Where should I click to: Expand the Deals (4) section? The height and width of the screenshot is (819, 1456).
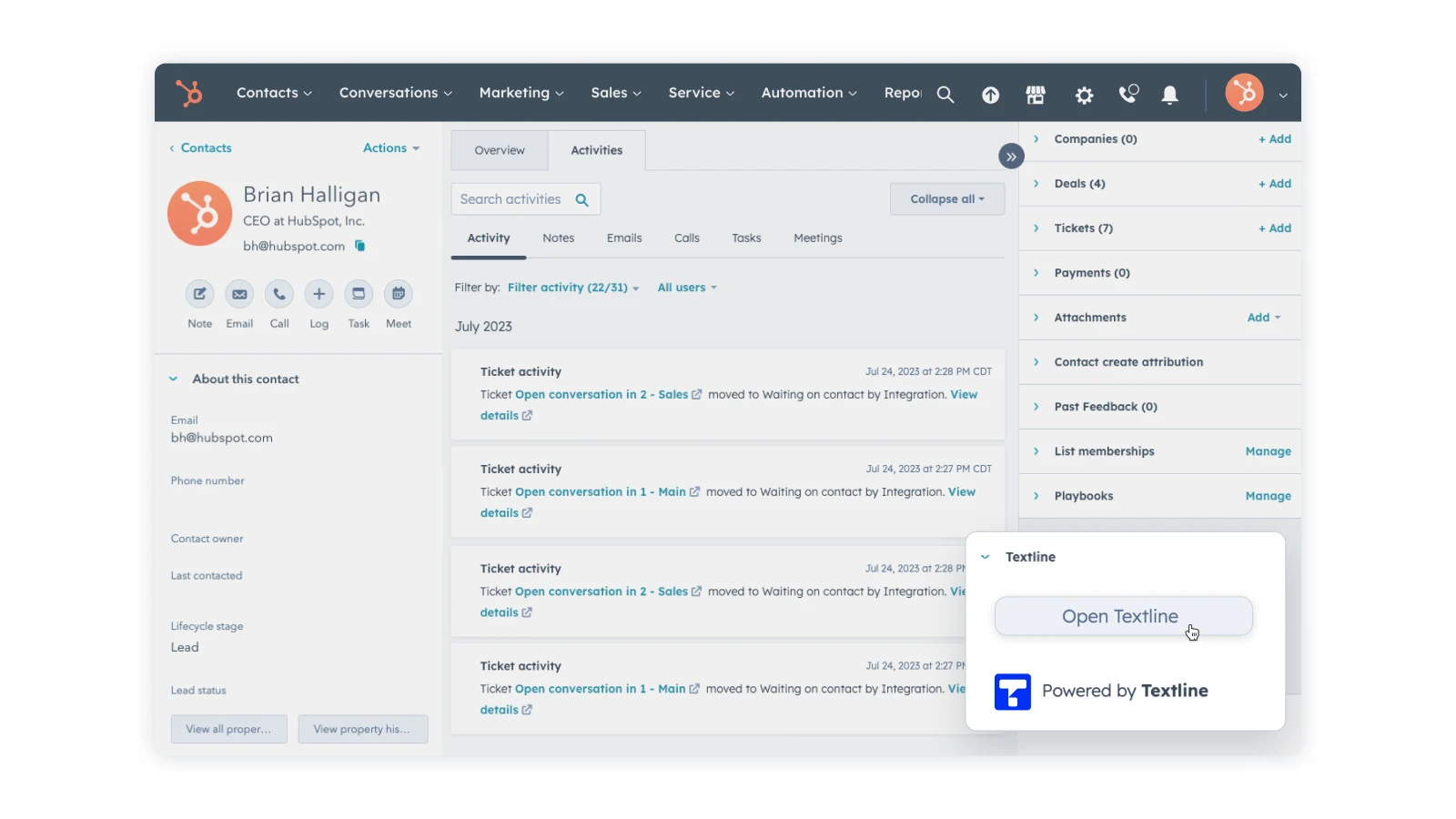tap(1036, 184)
